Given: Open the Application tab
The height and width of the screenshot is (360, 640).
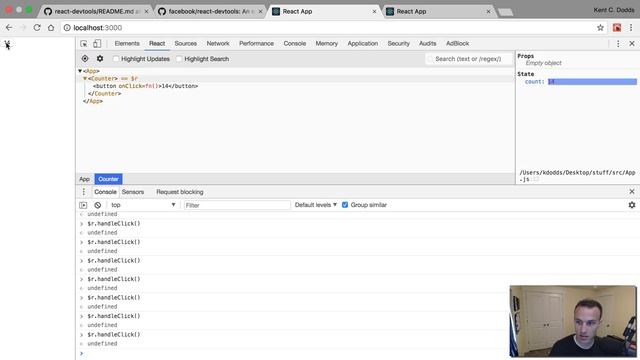Looking at the screenshot, I should (362, 44).
